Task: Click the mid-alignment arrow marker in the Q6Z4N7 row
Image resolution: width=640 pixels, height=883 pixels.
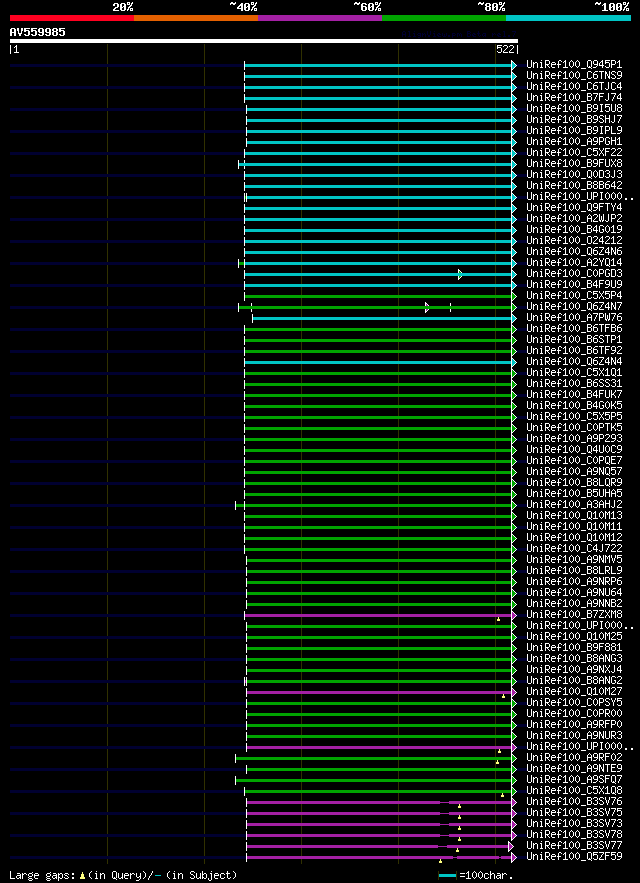Action: [428, 307]
